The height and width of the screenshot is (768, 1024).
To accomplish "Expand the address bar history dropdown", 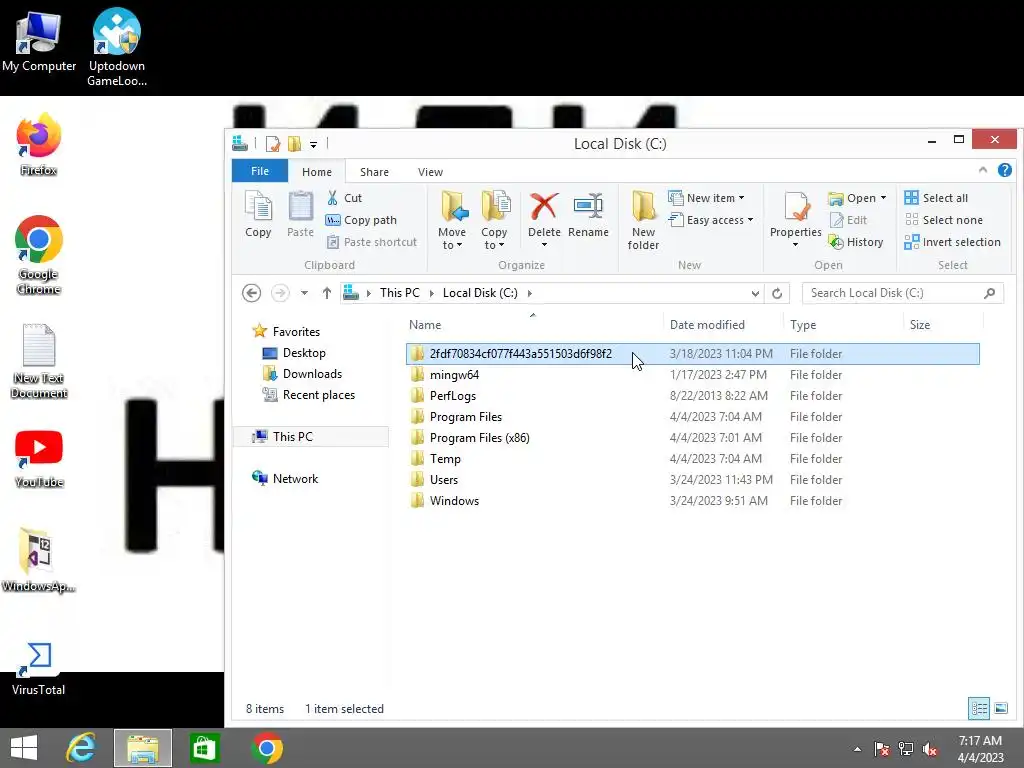I will 755,293.
